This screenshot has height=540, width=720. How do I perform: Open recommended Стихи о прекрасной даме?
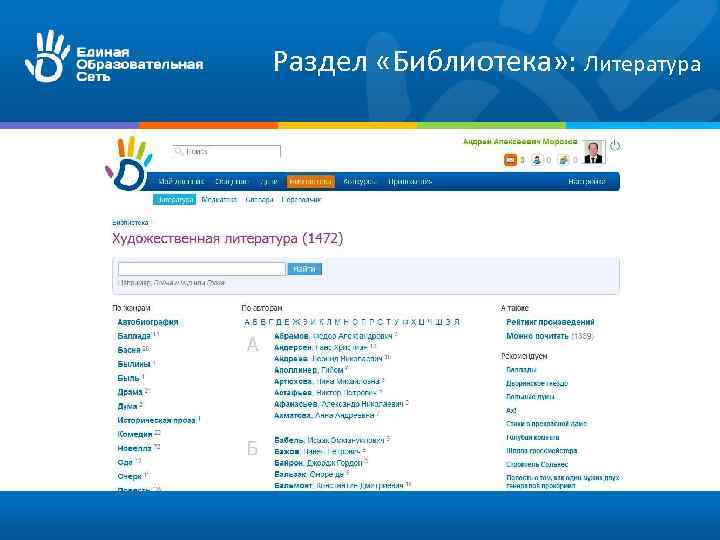[546, 424]
